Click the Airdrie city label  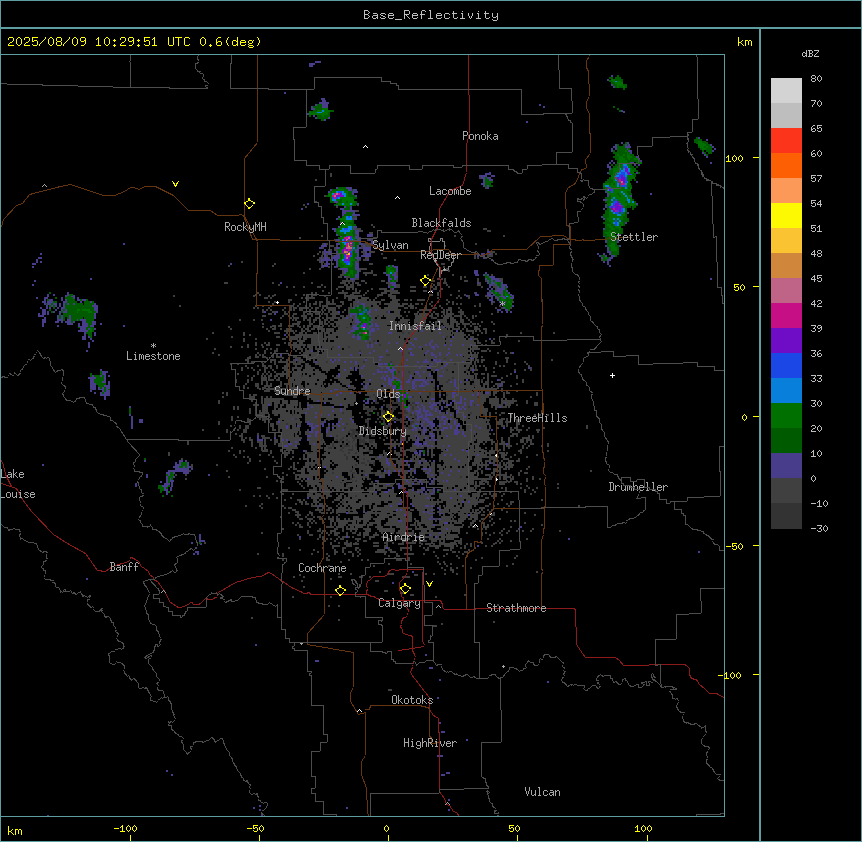404,537
